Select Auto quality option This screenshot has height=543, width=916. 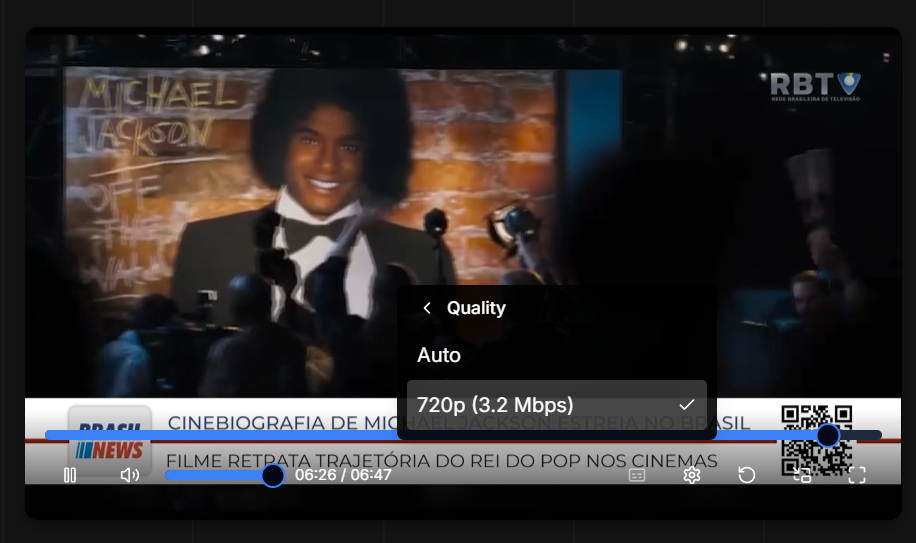click(556, 355)
